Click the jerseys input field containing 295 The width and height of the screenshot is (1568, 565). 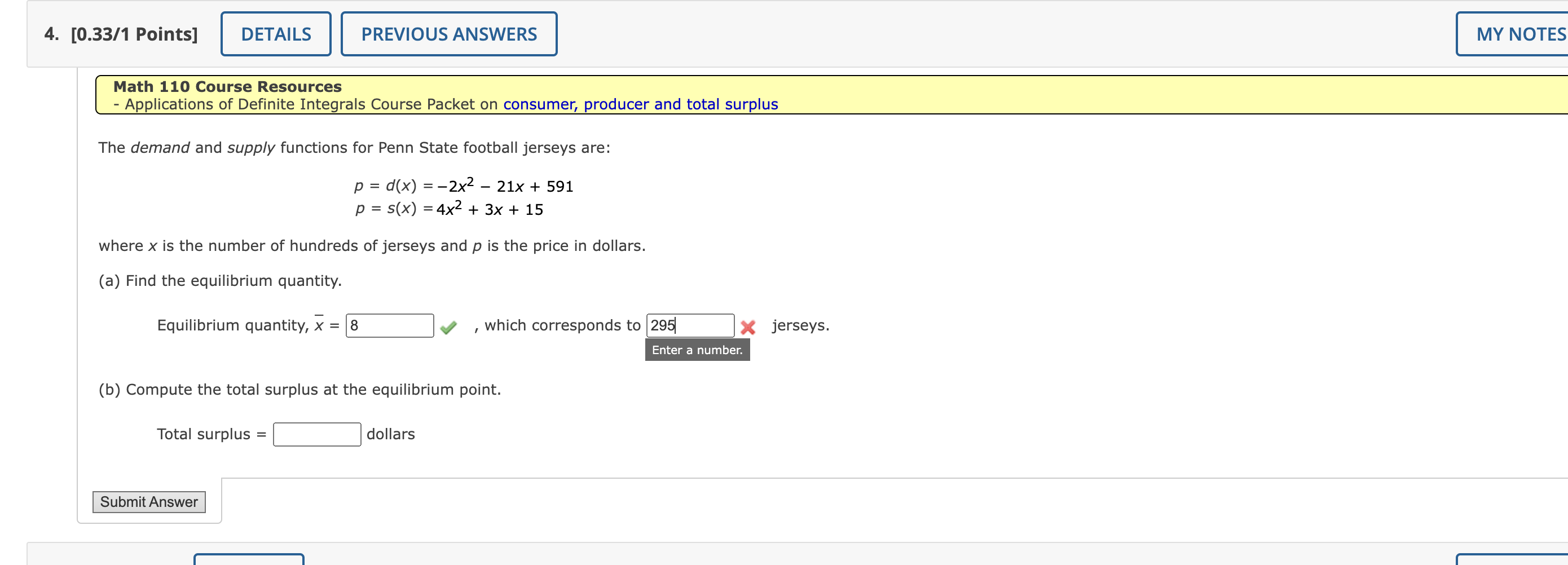tap(690, 326)
